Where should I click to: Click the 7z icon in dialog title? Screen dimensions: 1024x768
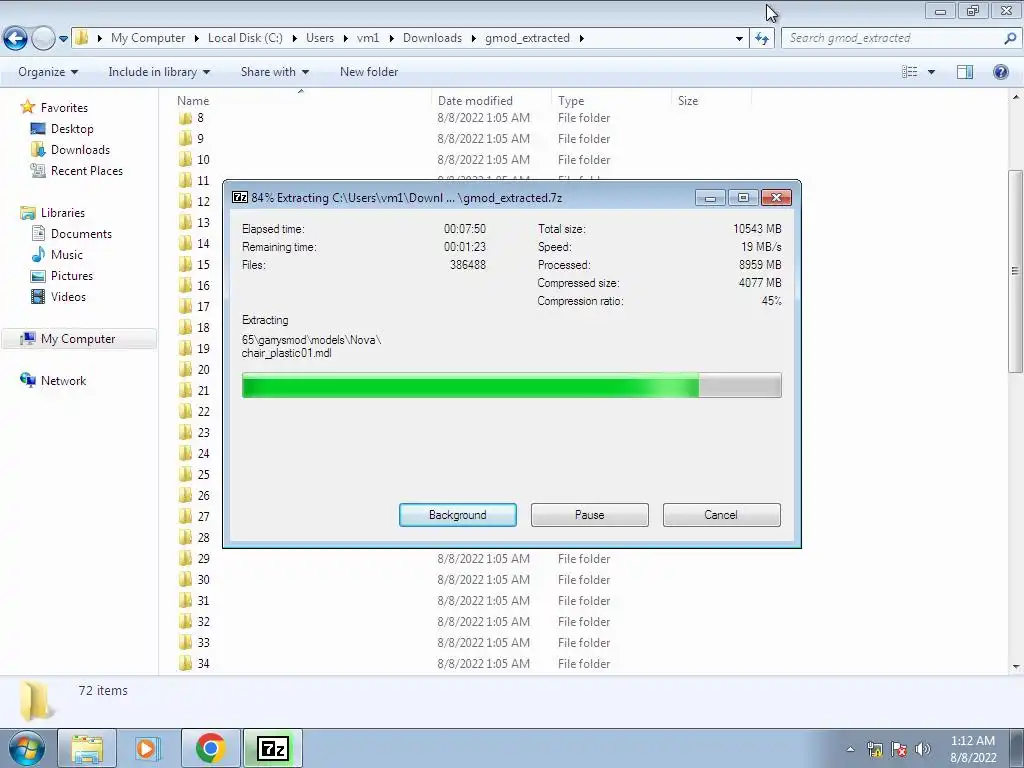pyautogui.click(x=240, y=197)
